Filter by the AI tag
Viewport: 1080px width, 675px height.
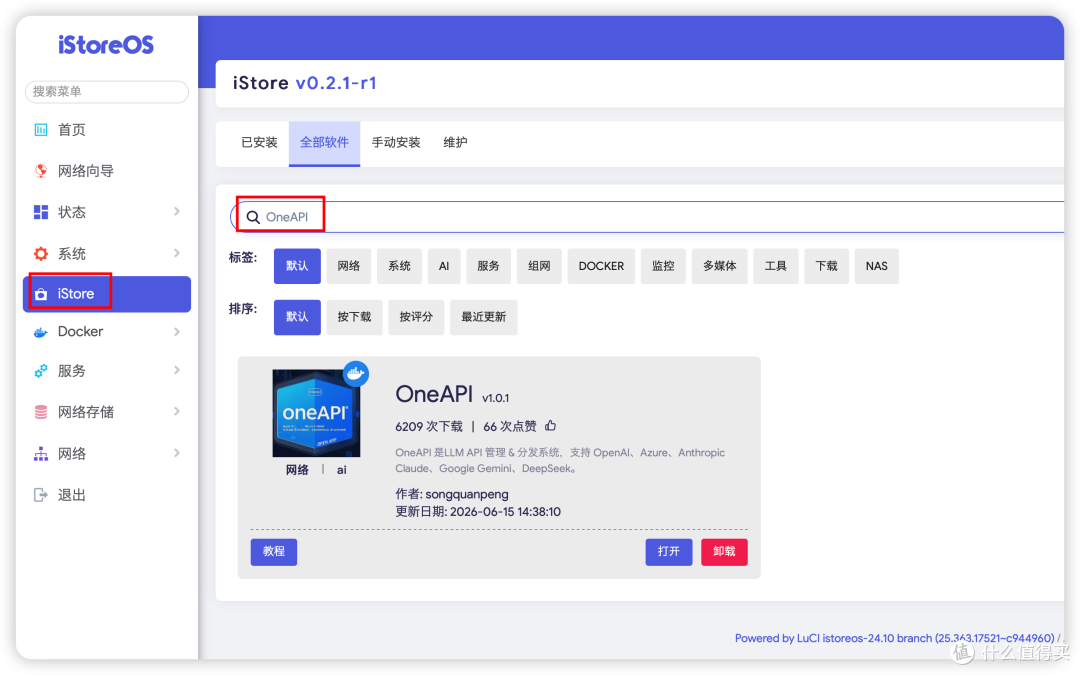(x=444, y=266)
